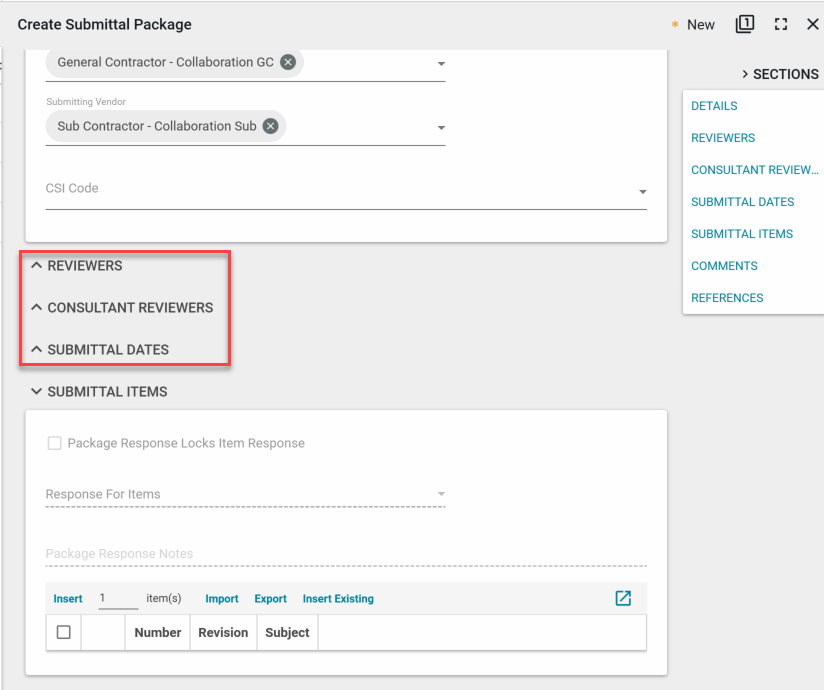
Task: Jump to Submittal Dates in Sections list
Action: point(742,202)
